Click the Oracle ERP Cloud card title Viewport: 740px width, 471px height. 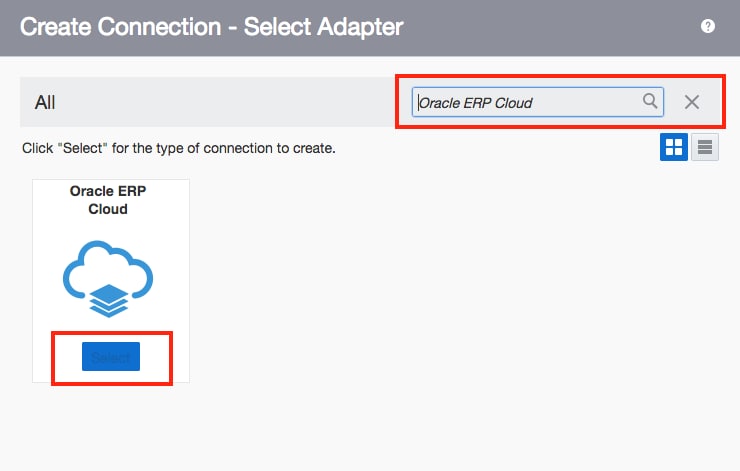click(110, 199)
